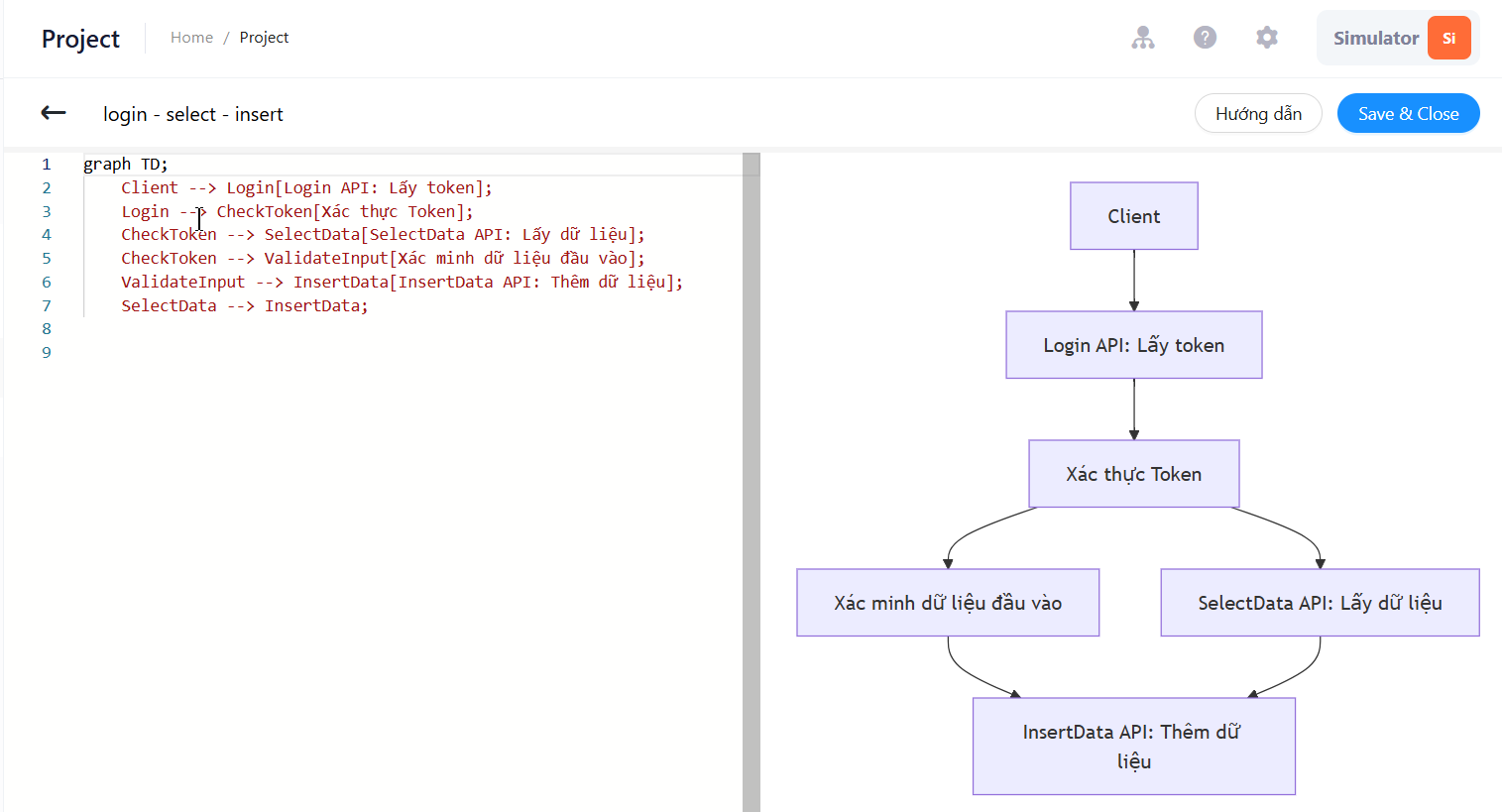Place cursor on line 1 graph TD
Viewport: 1502px width, 812px height.
126,165
